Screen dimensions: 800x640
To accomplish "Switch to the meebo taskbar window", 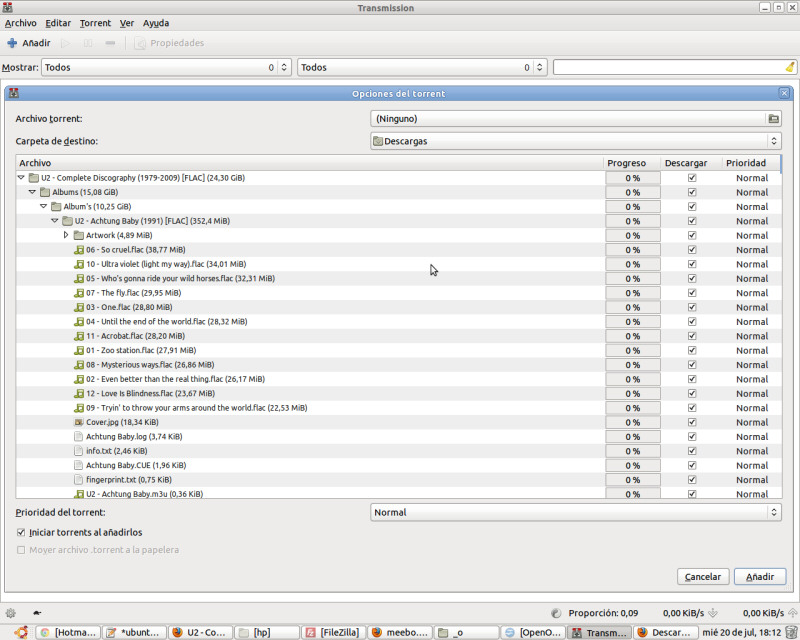I will (x=399, y=632).
